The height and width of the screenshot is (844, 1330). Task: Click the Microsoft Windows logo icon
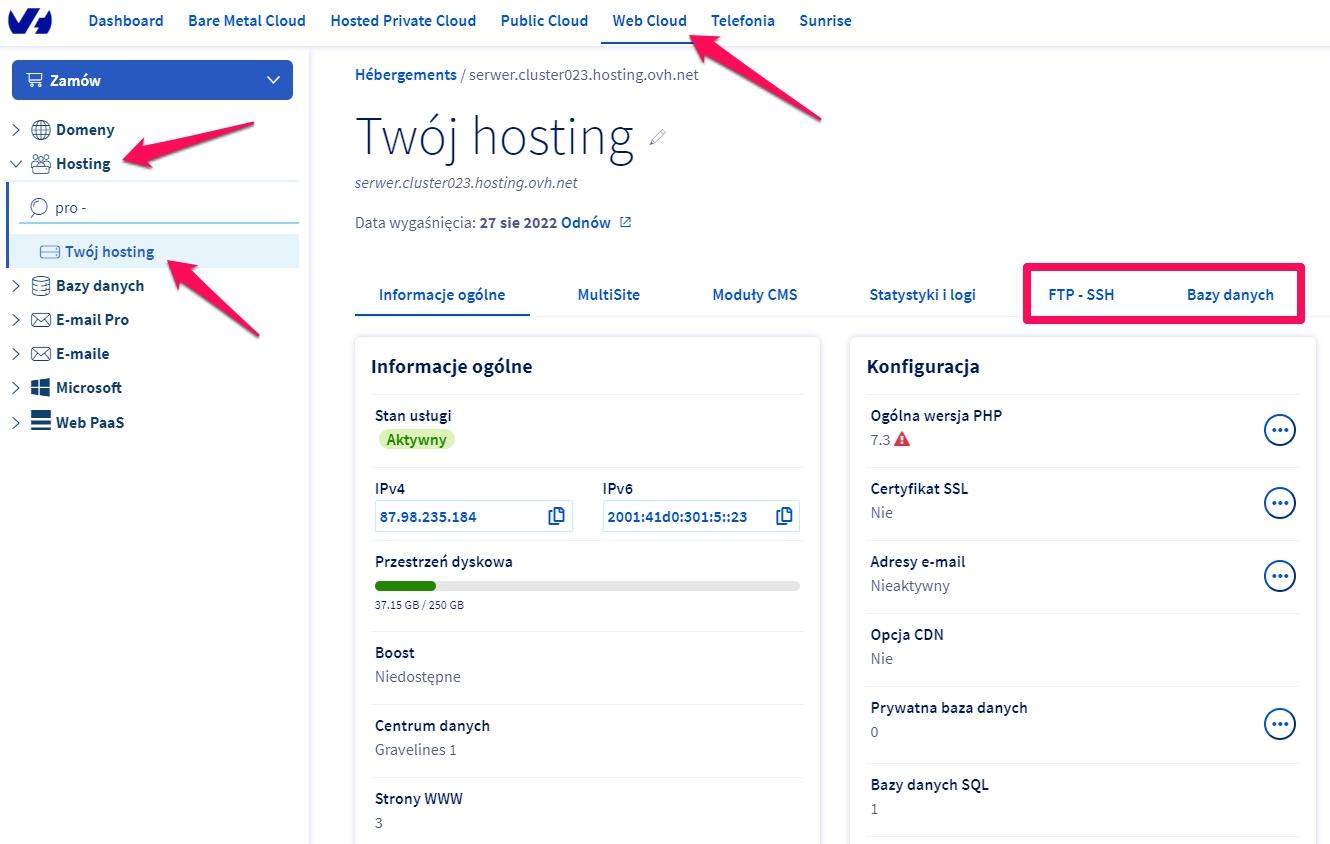(41, 388)
